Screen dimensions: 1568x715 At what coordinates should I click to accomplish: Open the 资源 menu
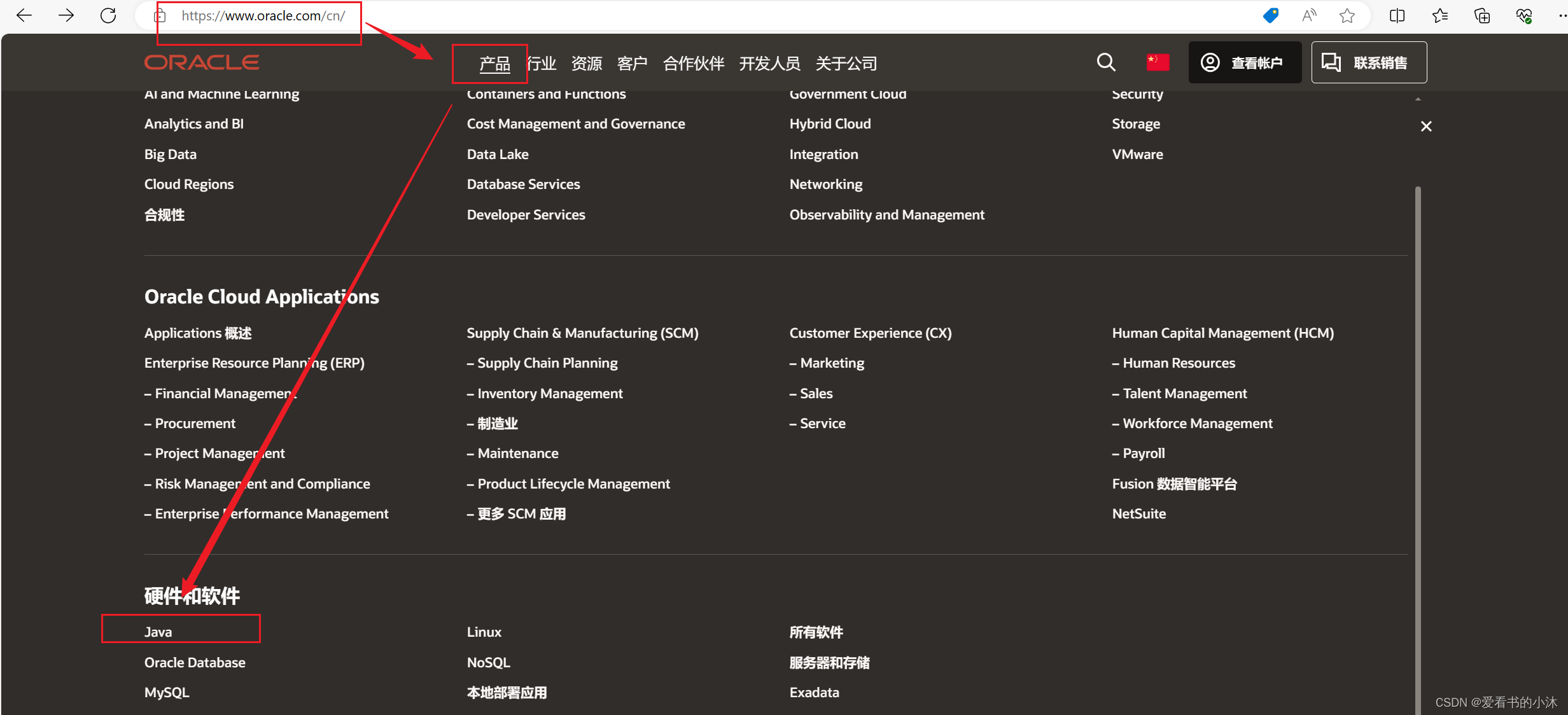pos(587,64)
